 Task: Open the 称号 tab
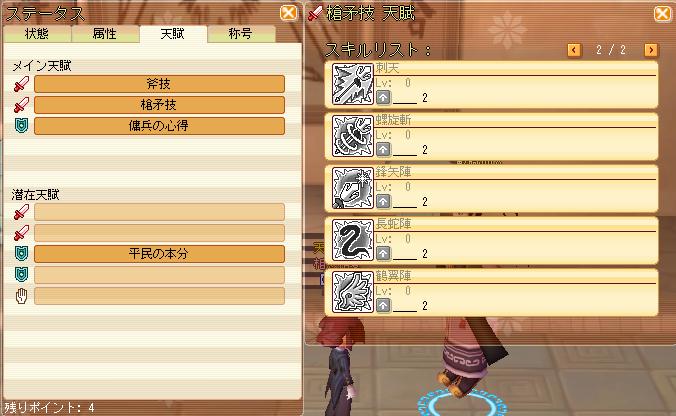(x=241, y=34)
